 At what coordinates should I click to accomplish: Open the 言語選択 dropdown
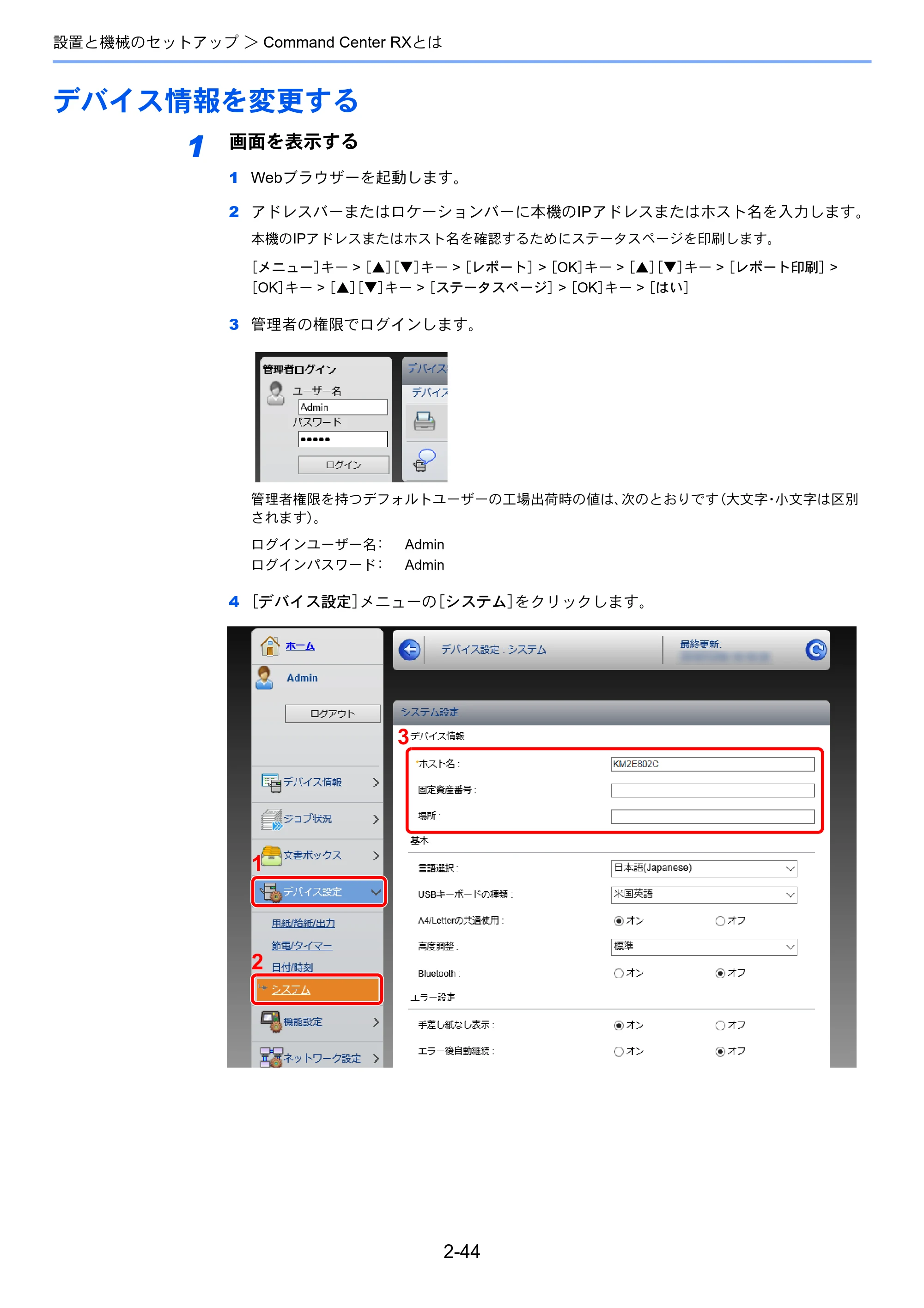point(704,868)
